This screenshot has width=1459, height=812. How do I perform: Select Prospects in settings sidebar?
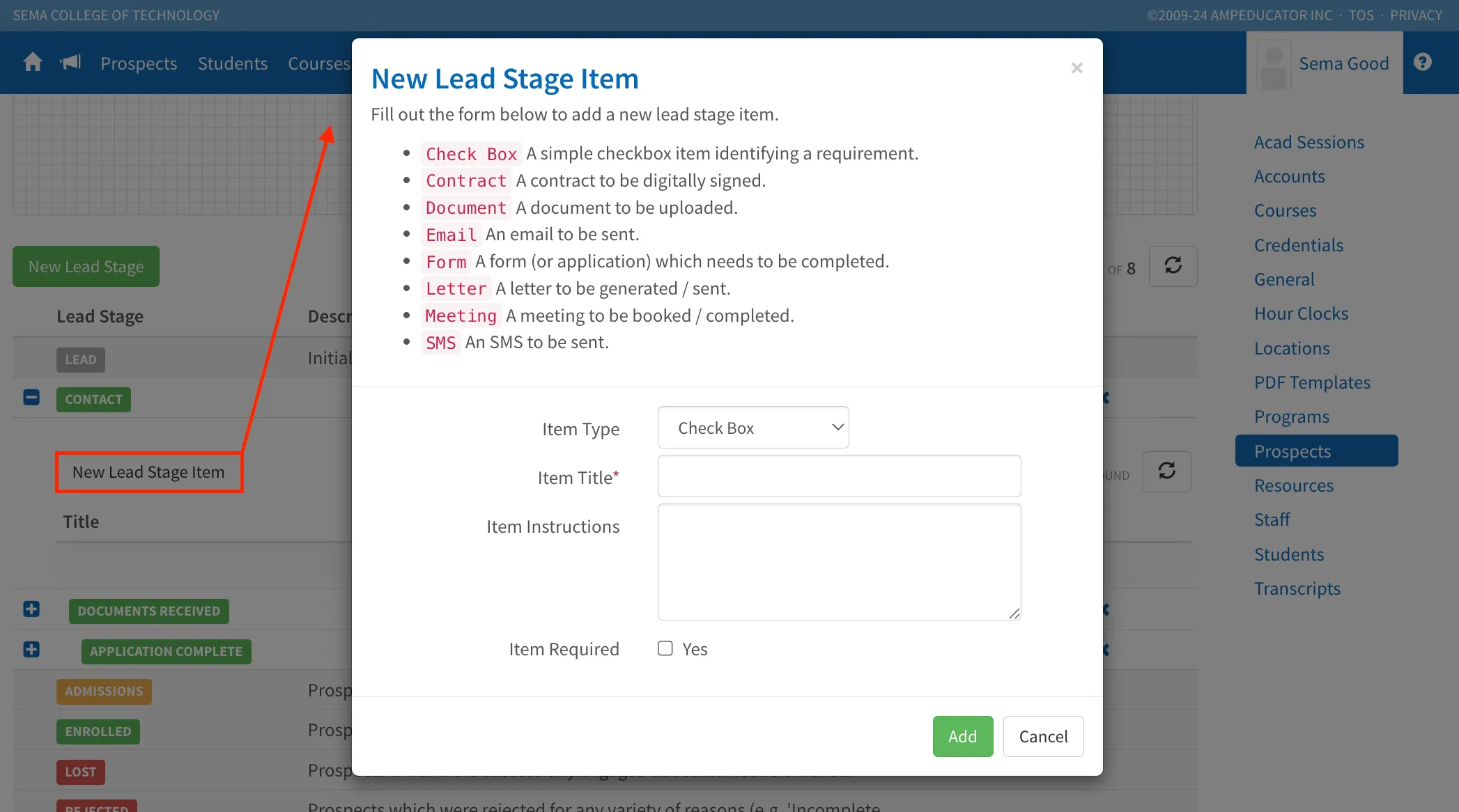[x=1316, y=451]
